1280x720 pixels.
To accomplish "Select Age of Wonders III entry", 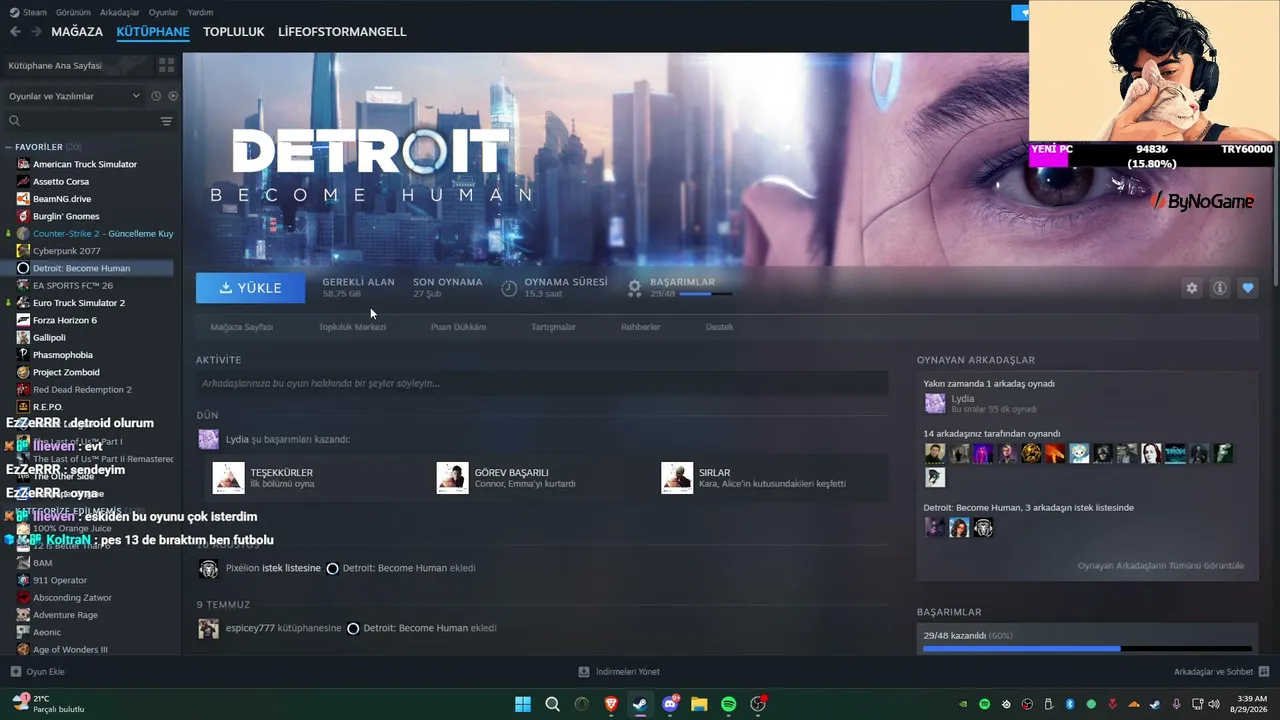I will pyautogui.click(x=70, y=649).
